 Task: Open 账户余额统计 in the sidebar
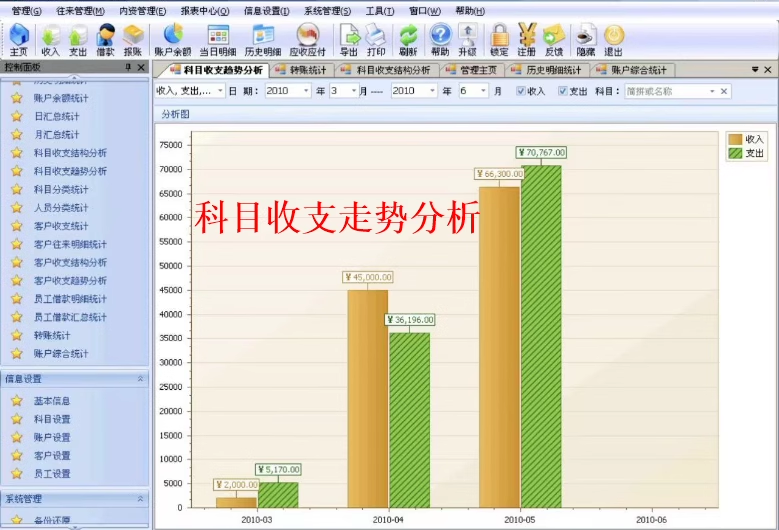61,98
